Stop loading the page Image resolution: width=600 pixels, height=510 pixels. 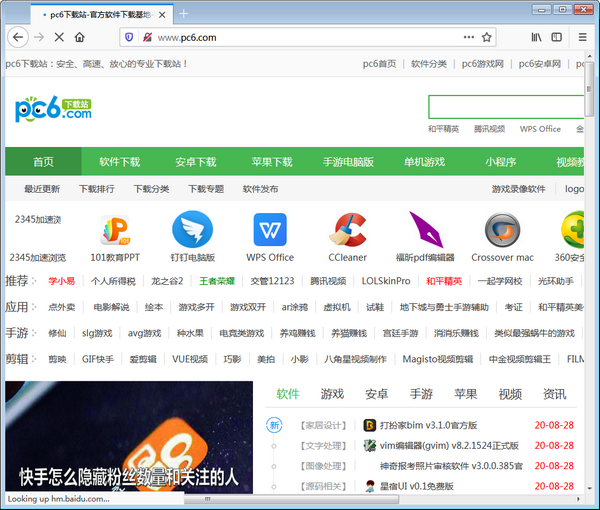pos(59,37)
